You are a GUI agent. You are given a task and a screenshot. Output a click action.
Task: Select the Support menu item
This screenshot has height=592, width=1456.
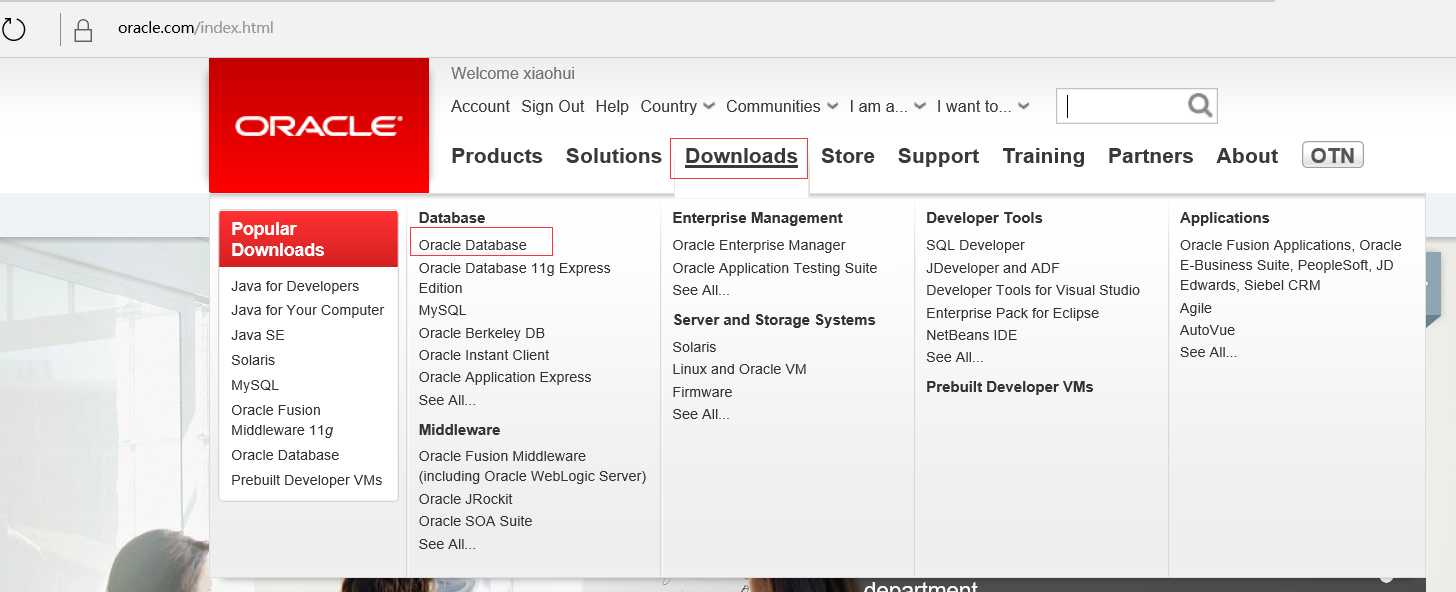938,156
